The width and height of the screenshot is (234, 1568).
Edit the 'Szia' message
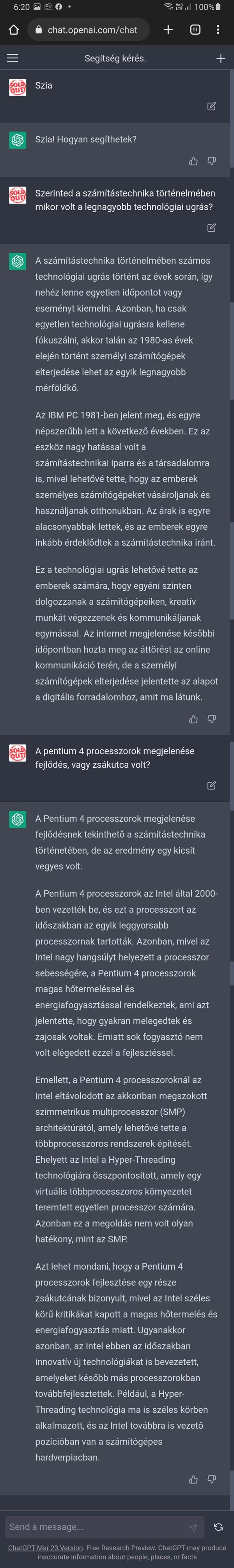(211, 106)
